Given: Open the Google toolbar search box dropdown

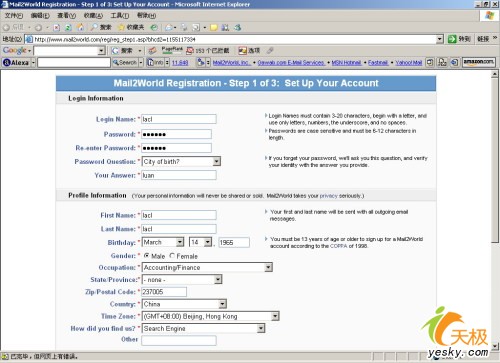Looking at the screenshot, I should [x=102, y=51].
